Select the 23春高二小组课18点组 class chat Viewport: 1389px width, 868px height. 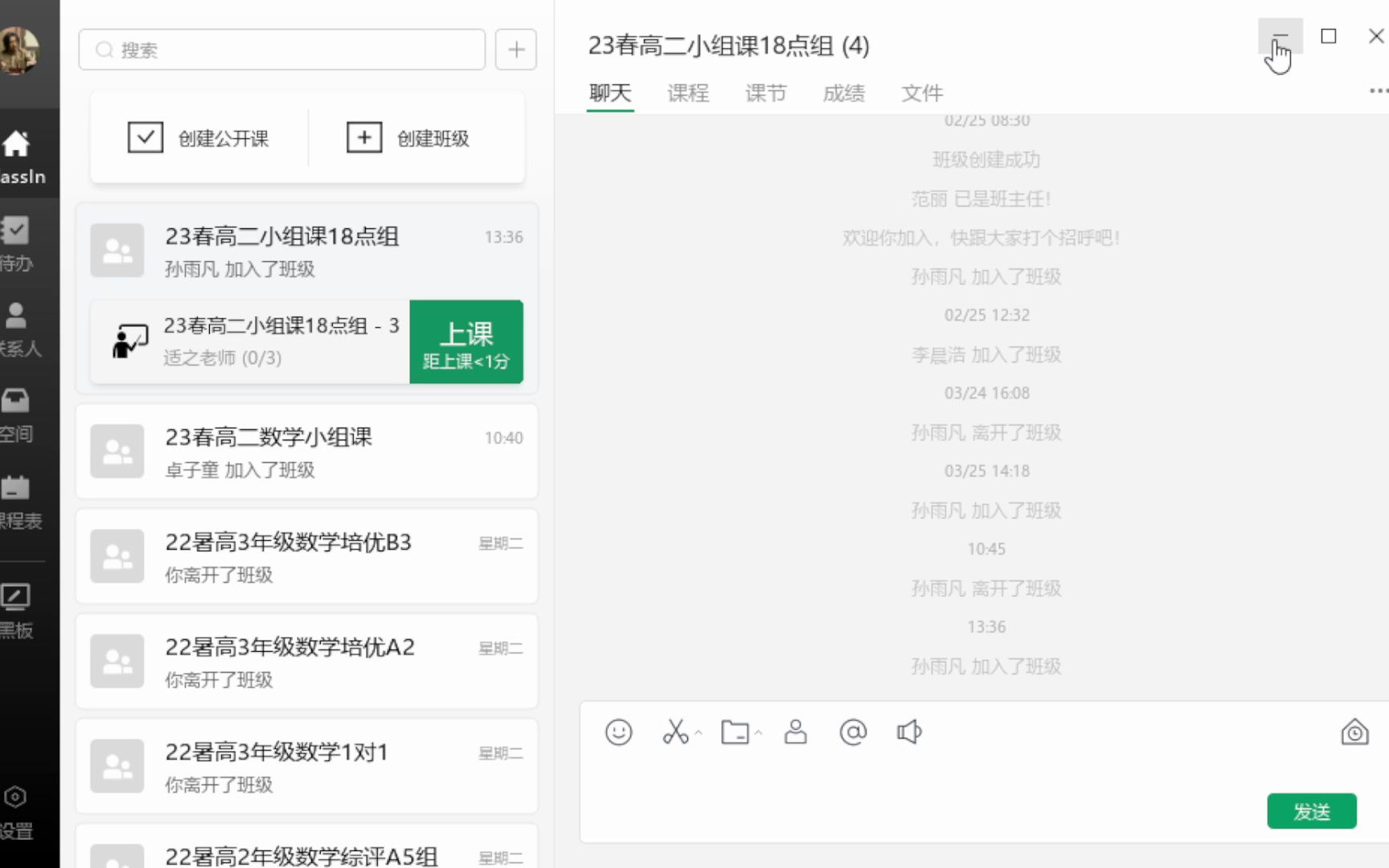click(x=306, y=250)
